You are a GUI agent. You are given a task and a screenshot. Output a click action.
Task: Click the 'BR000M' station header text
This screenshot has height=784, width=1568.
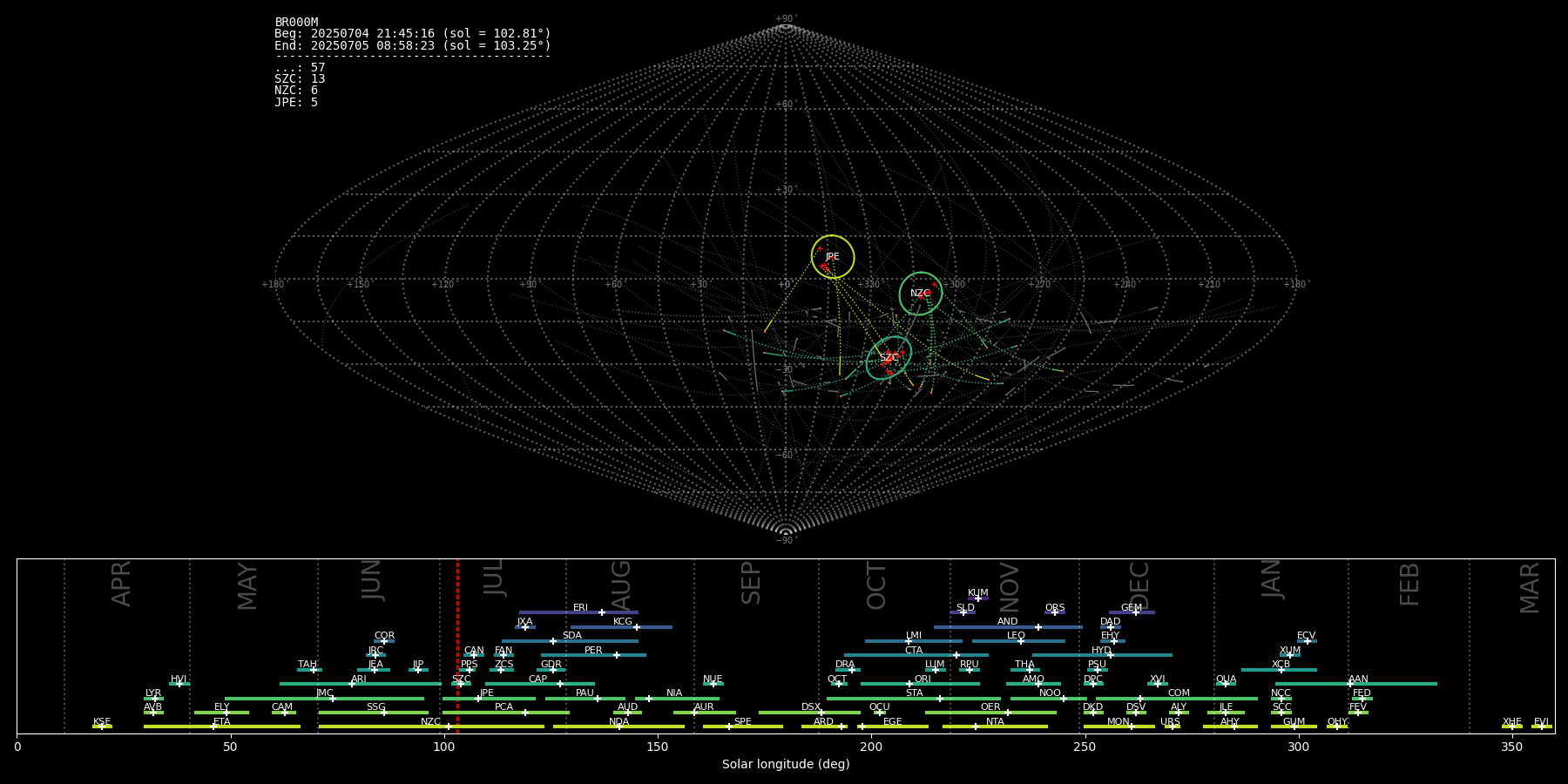tap(296, 23)
